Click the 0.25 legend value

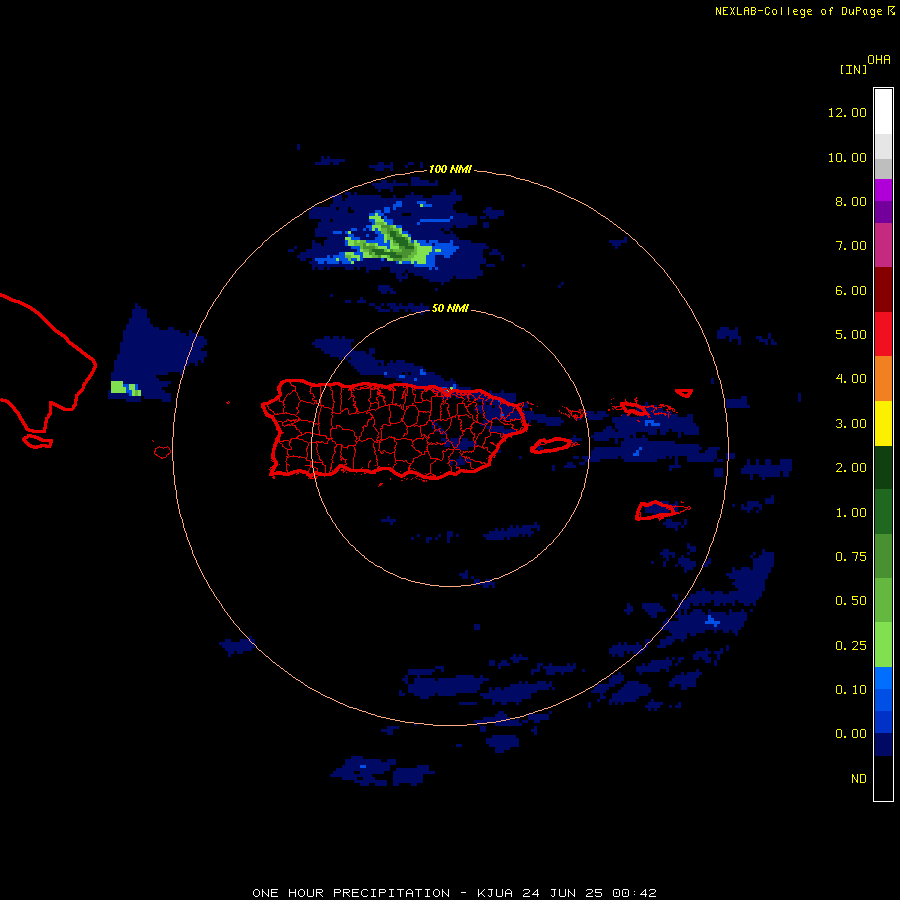coord(850,646)
